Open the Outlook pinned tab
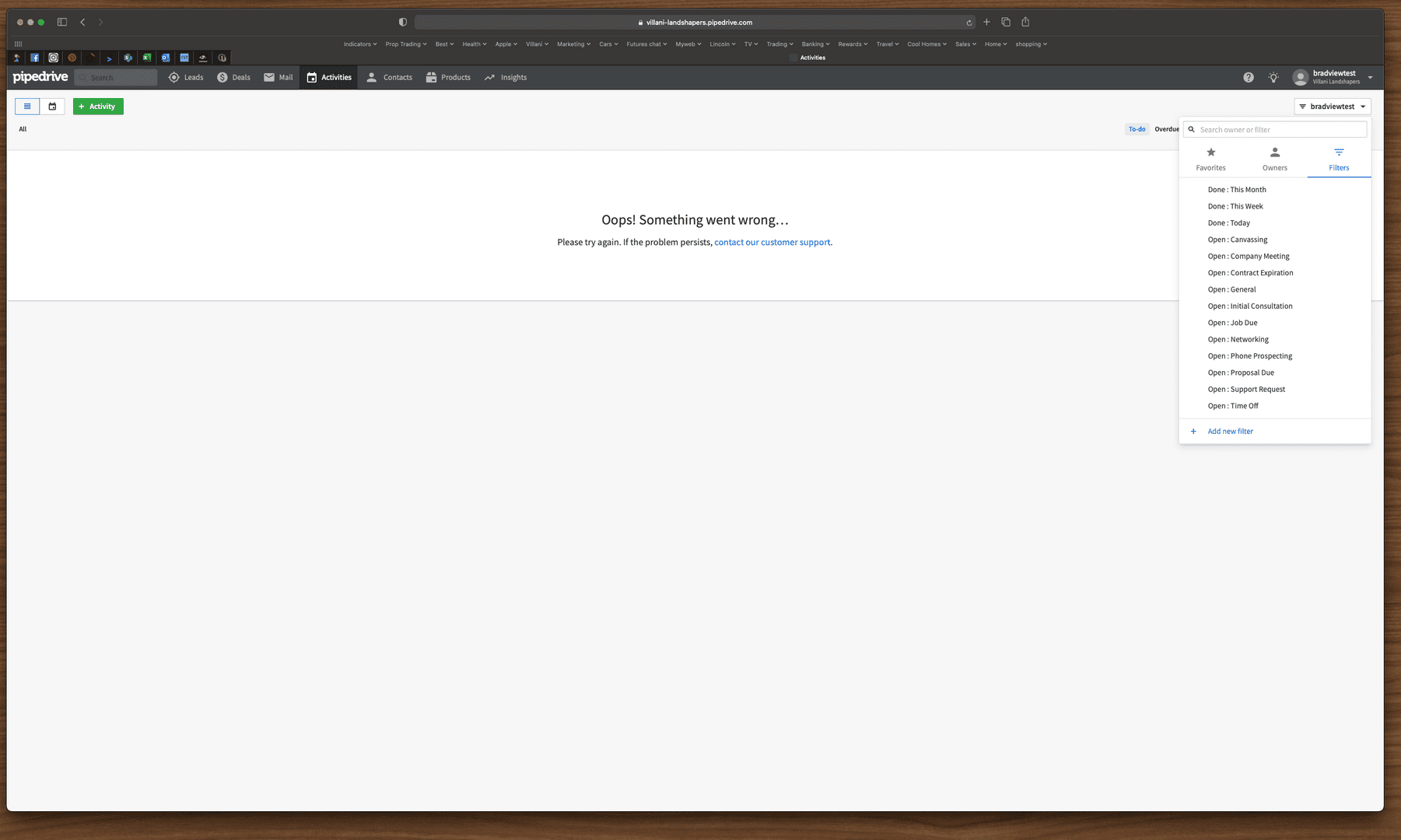The image size is (1401, 840). click(x=166, y=58)
